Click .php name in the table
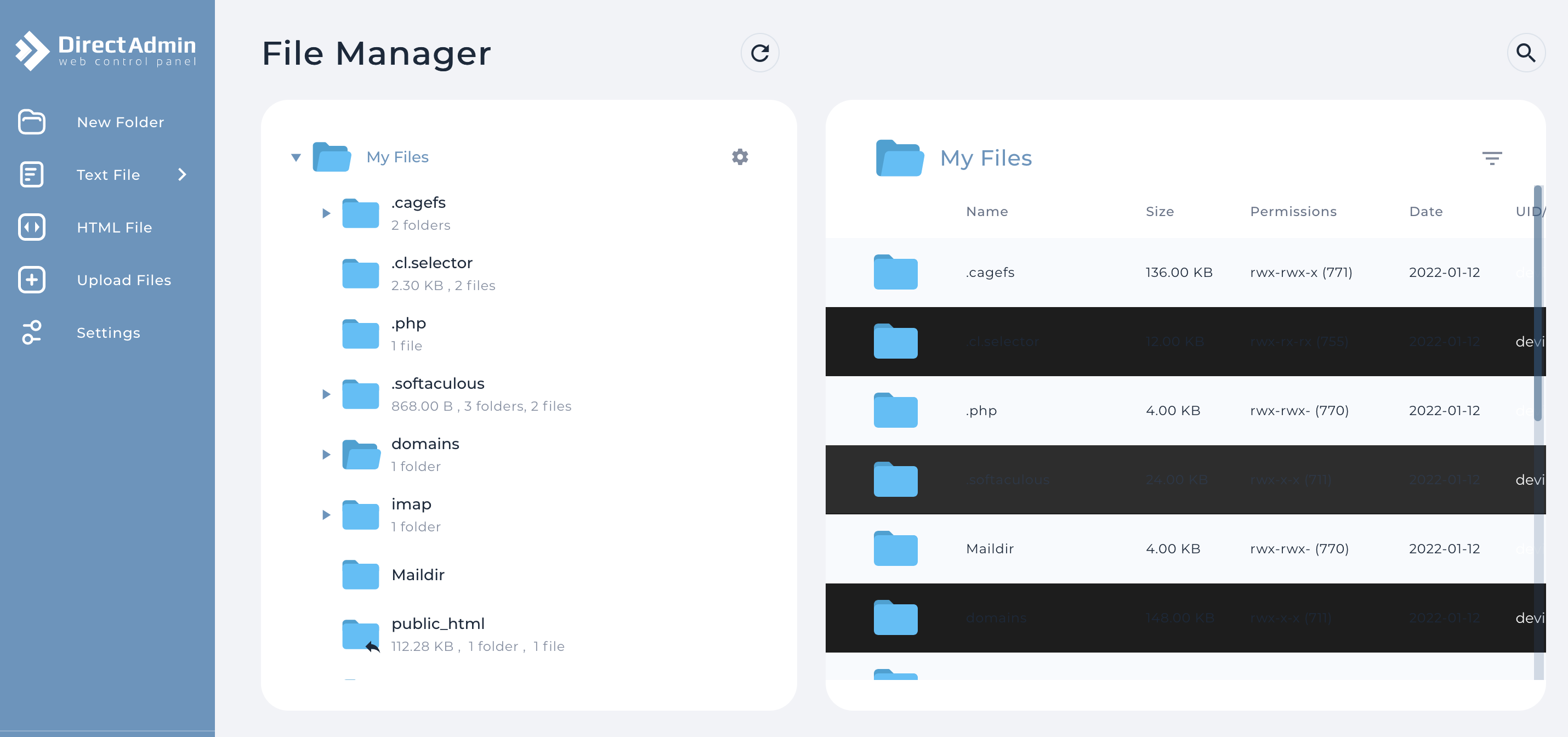Image resolution: width=1568 pixels, height=737 pixels. [981, 410]
